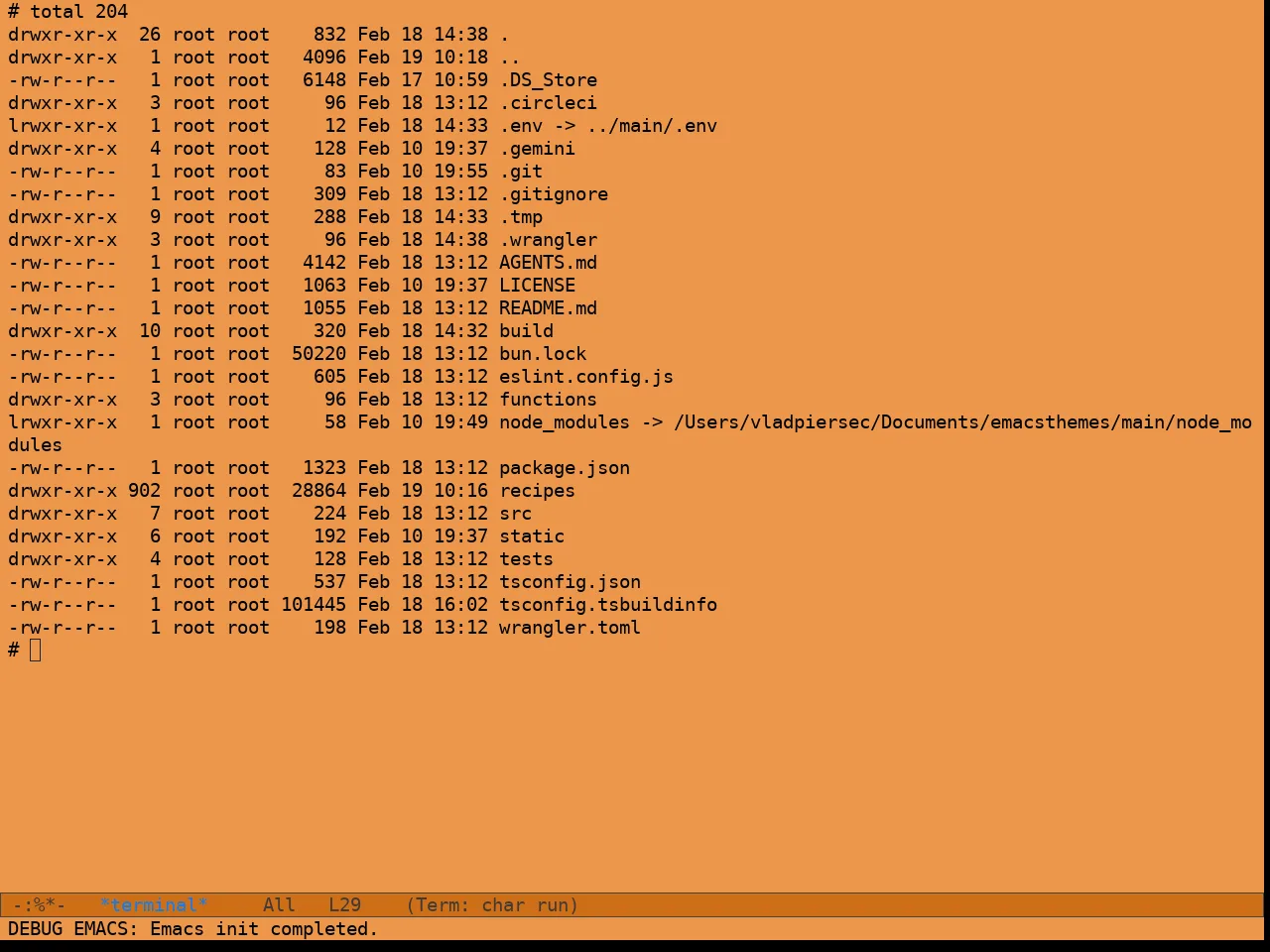This screenshot has width=1270, height=952.
Task: Click the .DS_Store file name
Action: [x=549, y=80]
